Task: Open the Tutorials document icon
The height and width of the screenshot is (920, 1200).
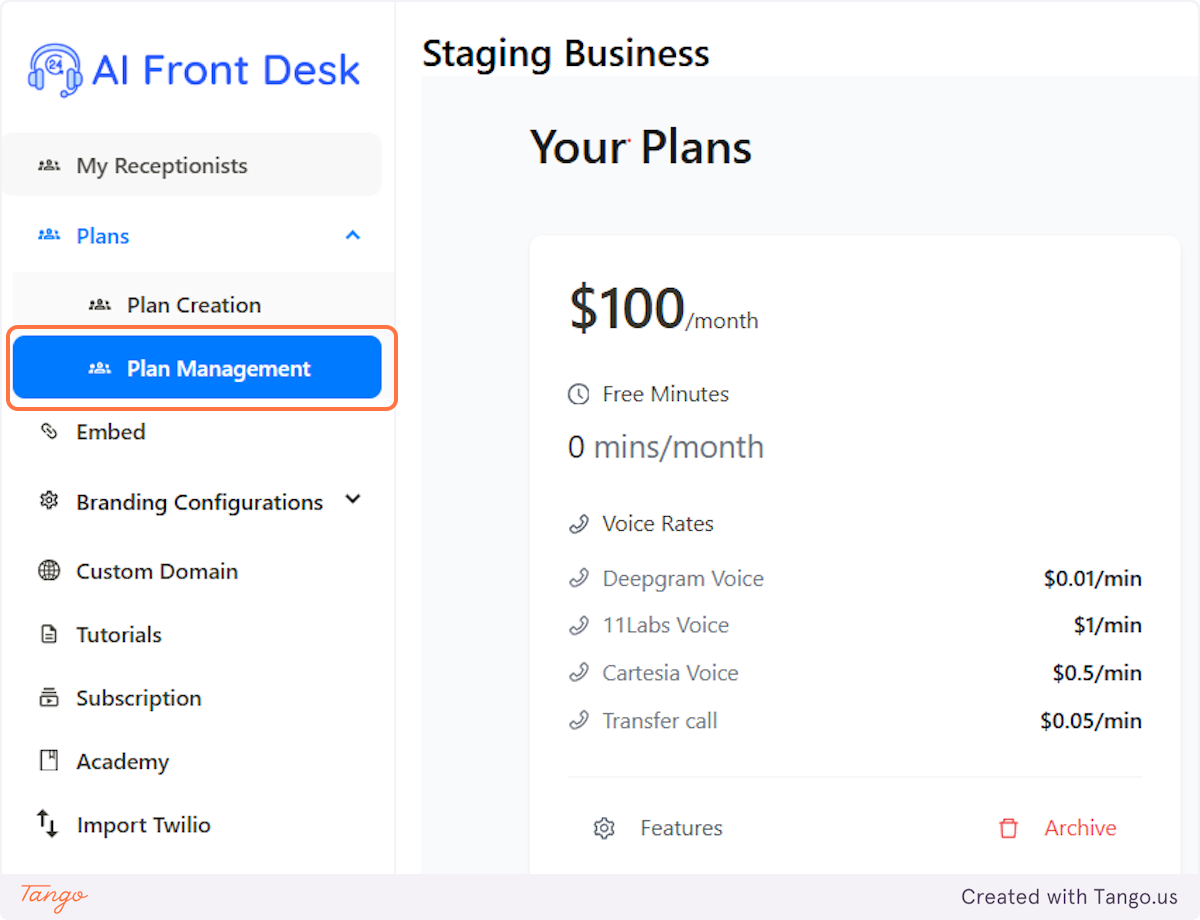Action: tap(47, 634)
